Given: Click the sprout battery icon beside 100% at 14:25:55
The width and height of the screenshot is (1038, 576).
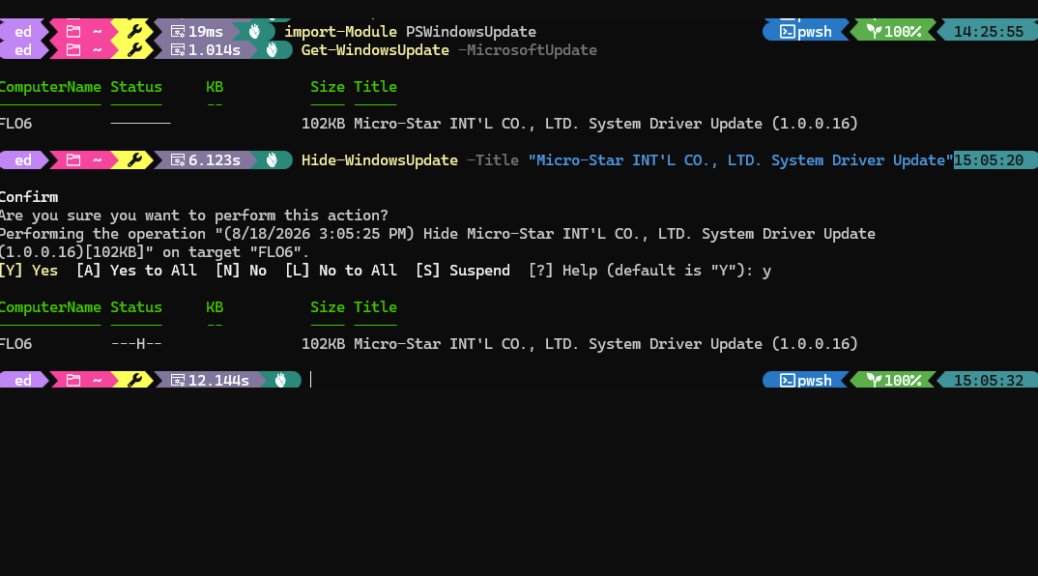Looking at the screenshot, I should coord(874,32).
